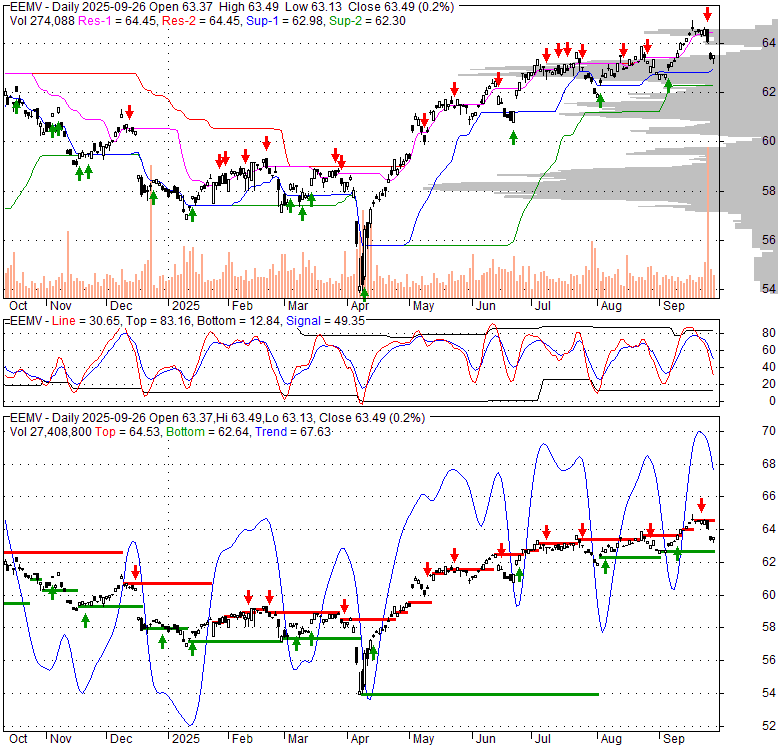Click the 'Vol 27,408,800' readout in the bottom chart
Screen dimensions: 780x745
[50, 432]
